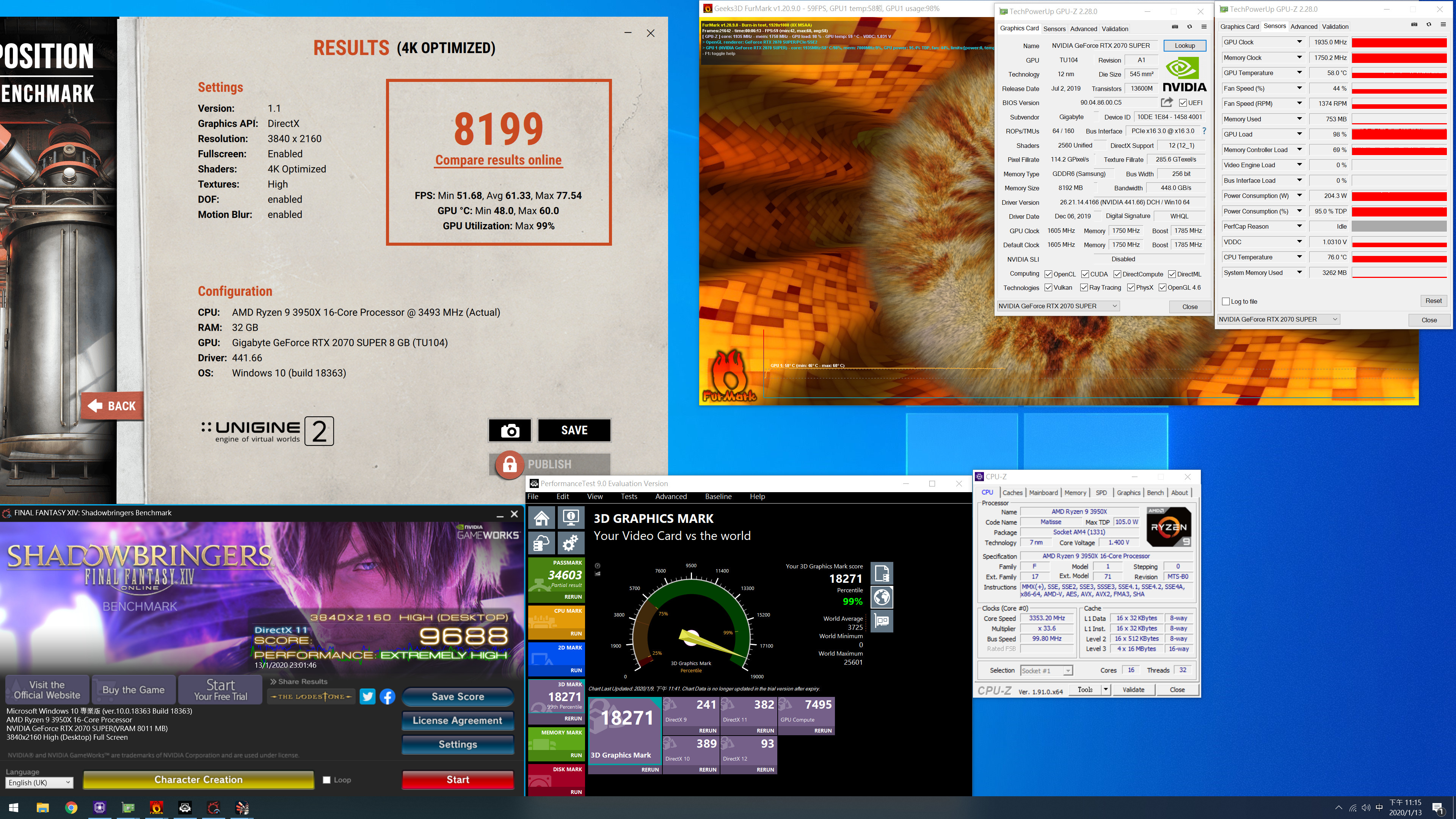Switch to Validation tab in Graphics Card window
Viewport: 1456px width, 819px height.
click(1115, 28)
